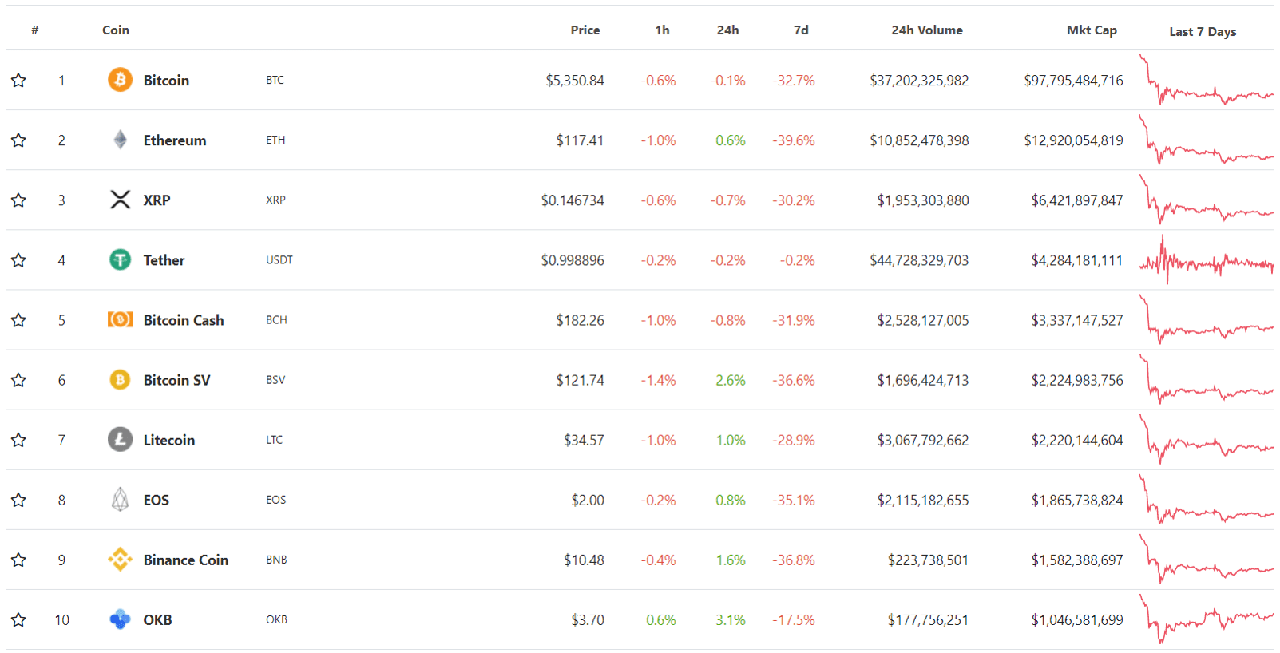This screenshot has width=1280, height=653.
Task: Click the blue OKB logo icon
Action: [x=120, y=620]
